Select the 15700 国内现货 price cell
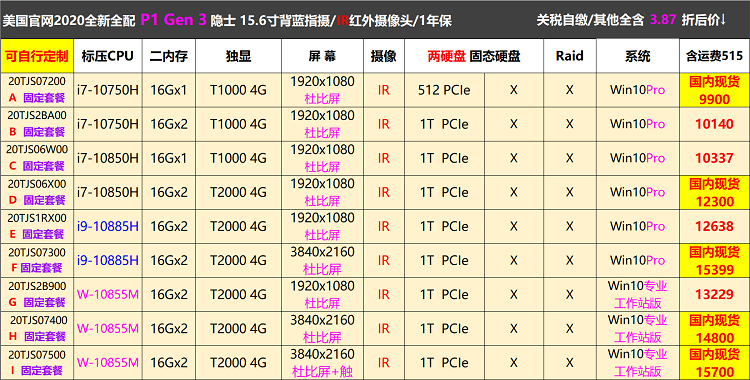The width and height of the screenshot is (750, 380). [x=714, y=363]
